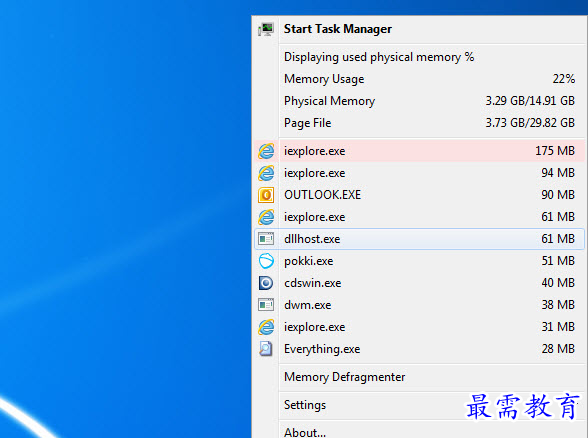Viewport: 588px width, 438px height.
Task: Click the Physical Memory label
Action: coord(329,101)
